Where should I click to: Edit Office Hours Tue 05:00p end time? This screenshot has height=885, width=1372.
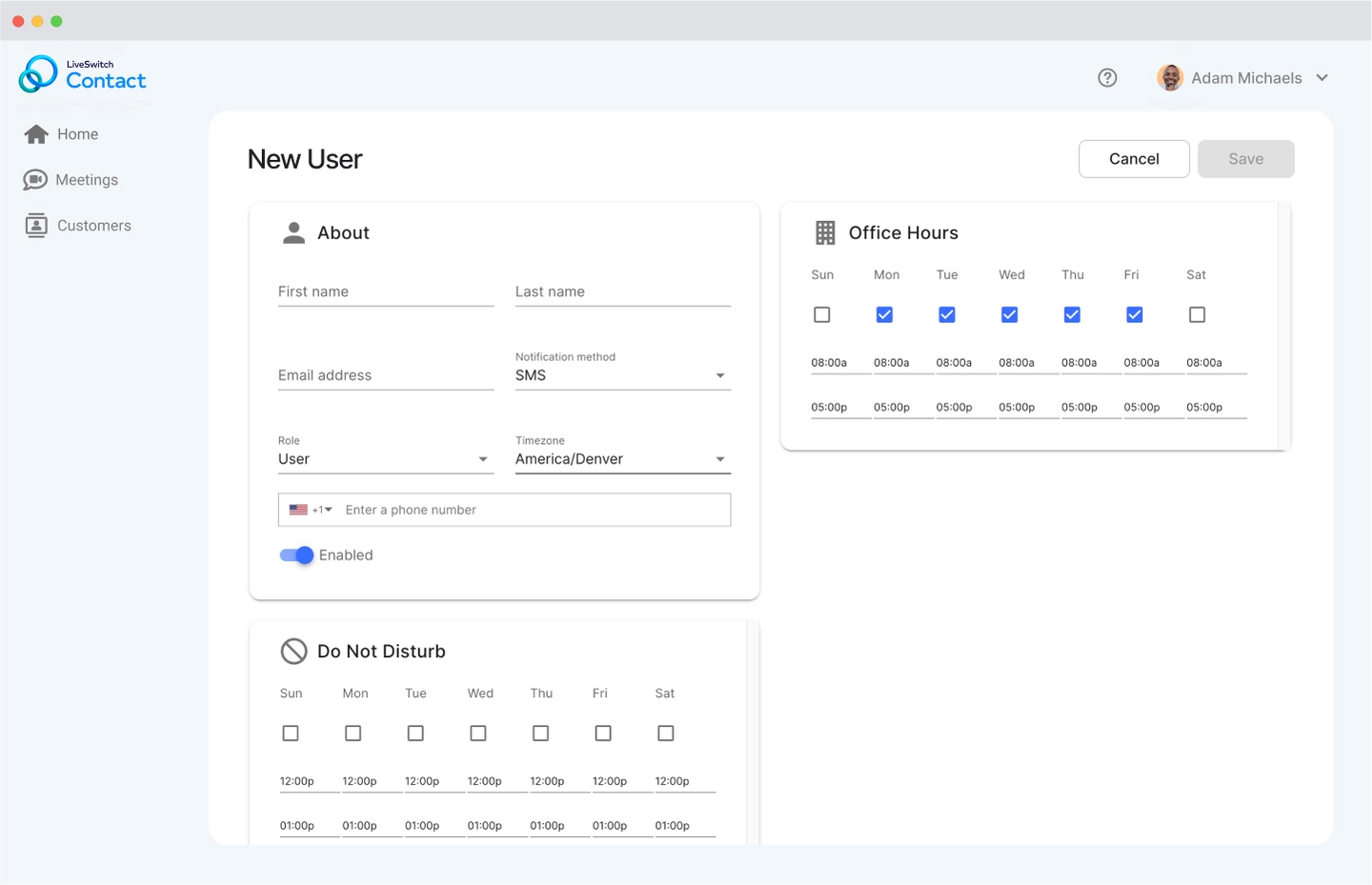965,408
